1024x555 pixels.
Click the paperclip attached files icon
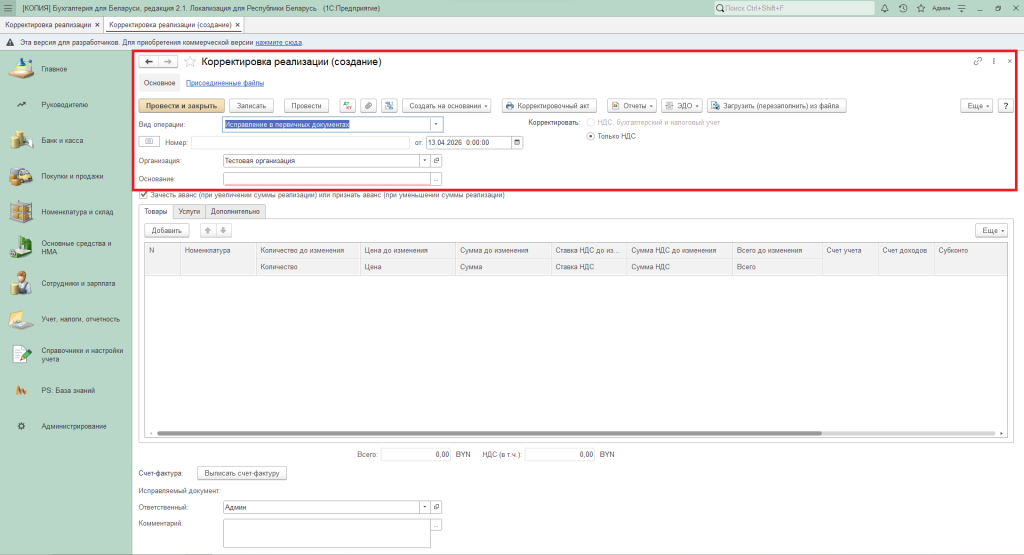click(x=368, y=105)
